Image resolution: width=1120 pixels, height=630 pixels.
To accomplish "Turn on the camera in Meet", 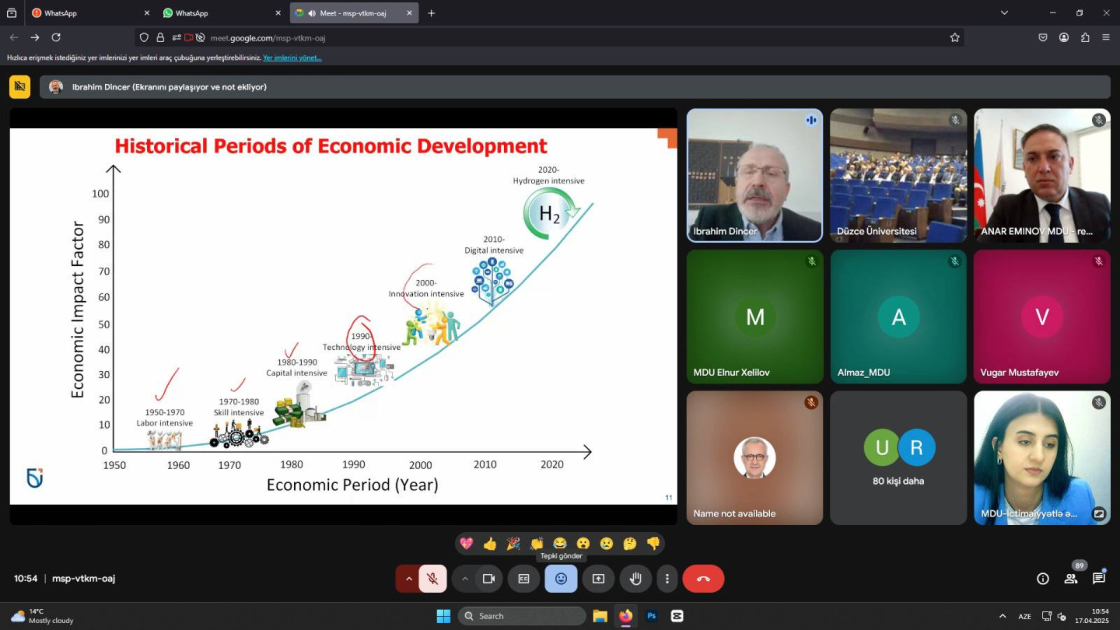I will point(489,579).
